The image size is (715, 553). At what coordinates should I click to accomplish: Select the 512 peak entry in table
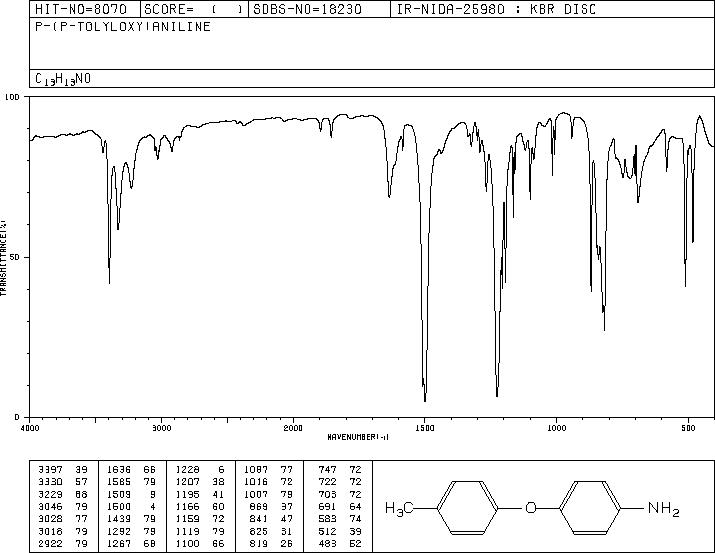[340, 532]
